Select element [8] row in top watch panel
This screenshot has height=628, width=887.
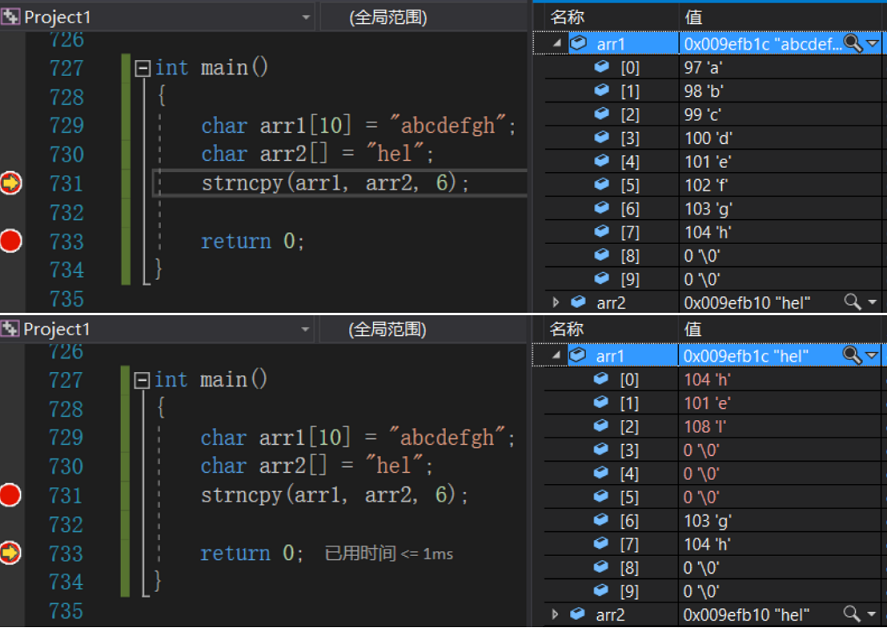713,256
